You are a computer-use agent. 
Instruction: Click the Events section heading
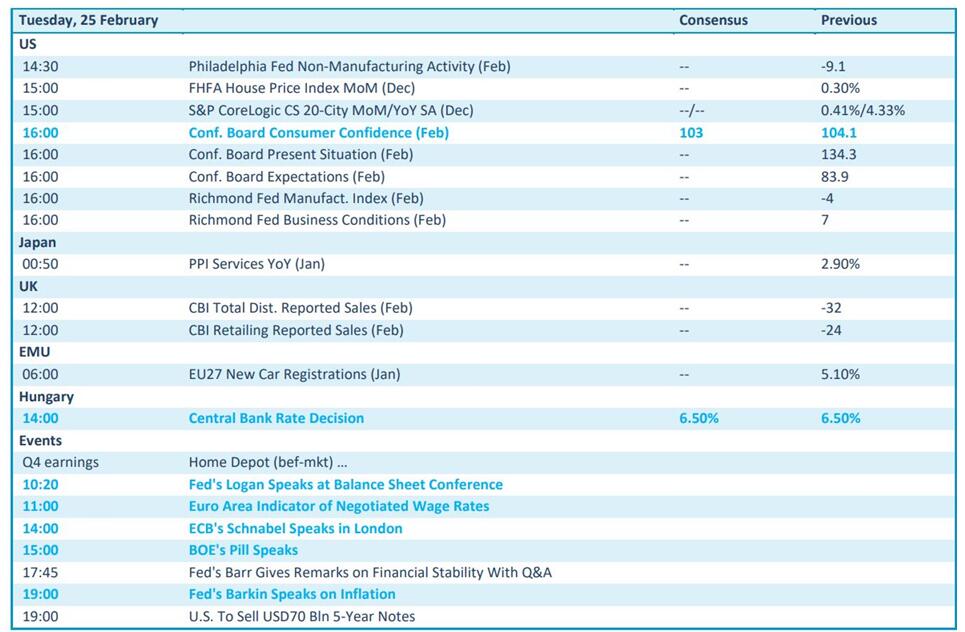coord(40,440)
